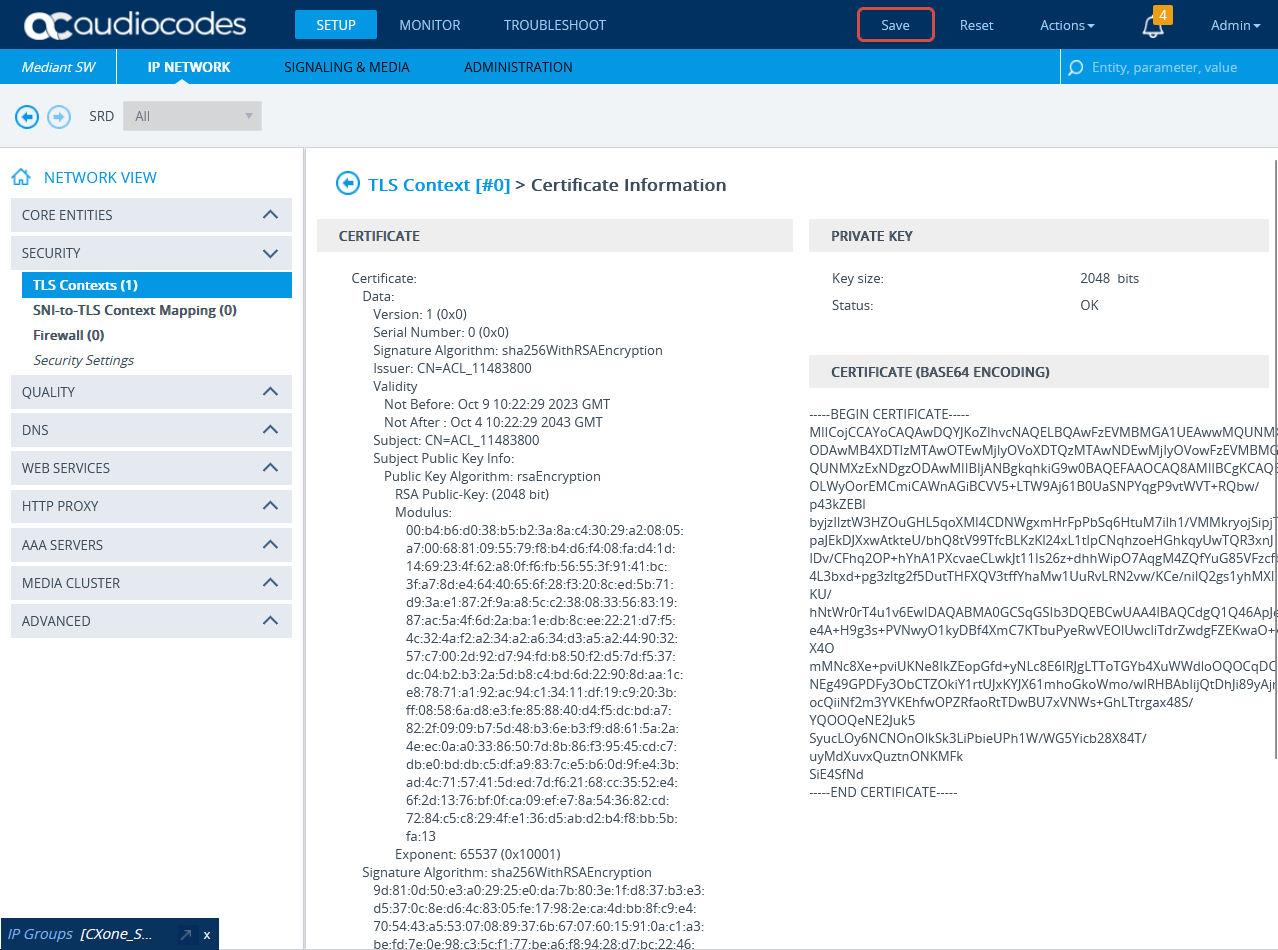Open the Network View link
The image size is (1278, 950).
point(100,177)
